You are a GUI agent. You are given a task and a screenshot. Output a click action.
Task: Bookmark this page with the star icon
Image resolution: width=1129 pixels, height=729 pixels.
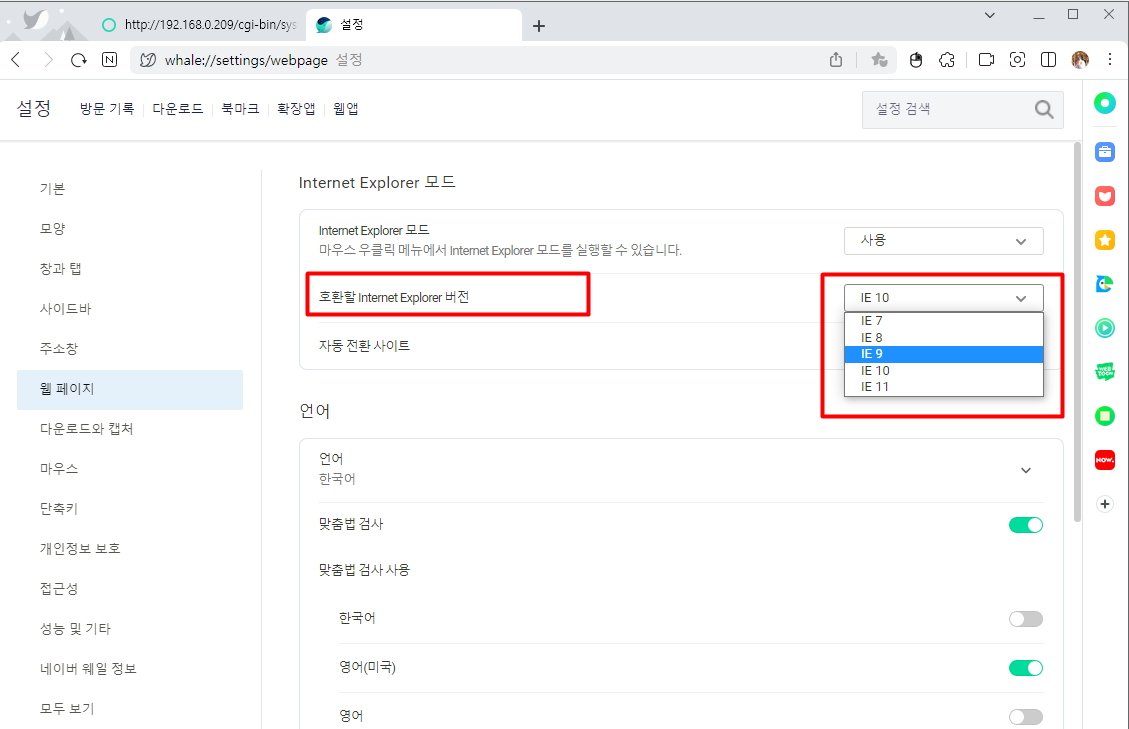pyautogui.click(x=879, y=60)
